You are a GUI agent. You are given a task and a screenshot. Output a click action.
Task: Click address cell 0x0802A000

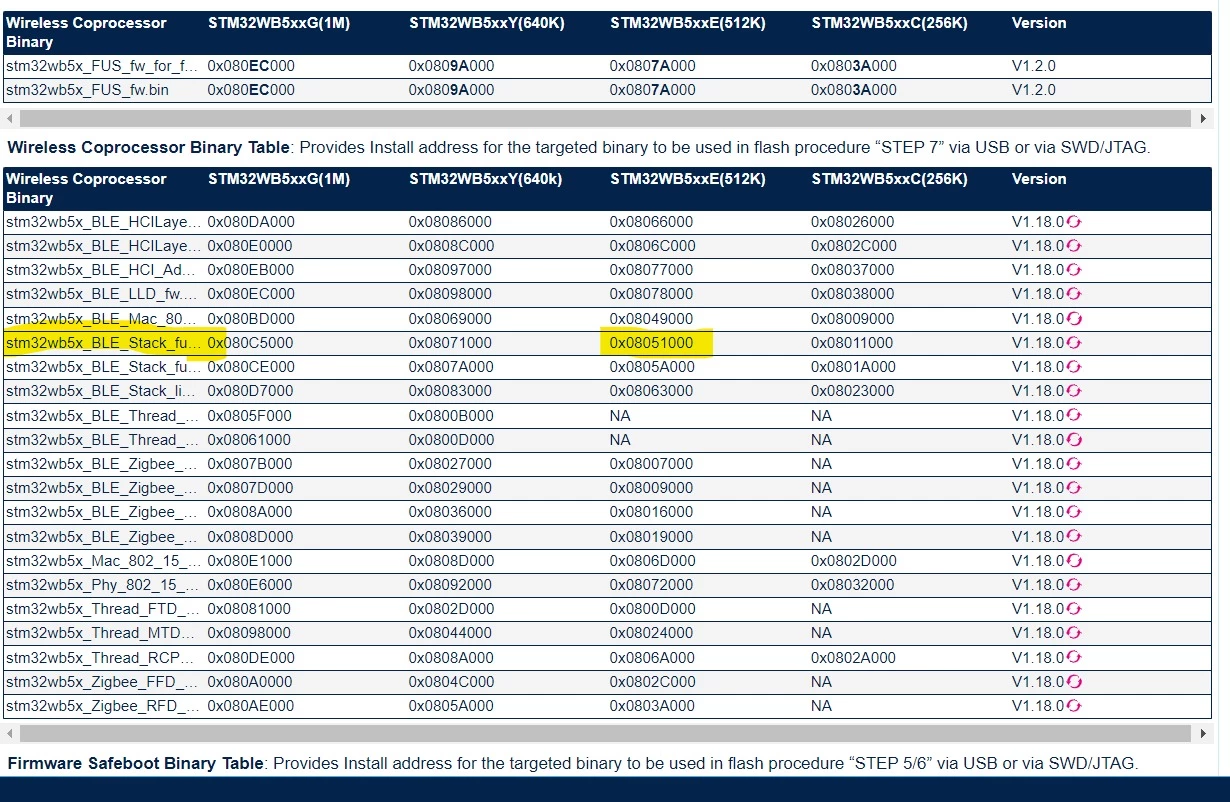(x=853, y=658)
